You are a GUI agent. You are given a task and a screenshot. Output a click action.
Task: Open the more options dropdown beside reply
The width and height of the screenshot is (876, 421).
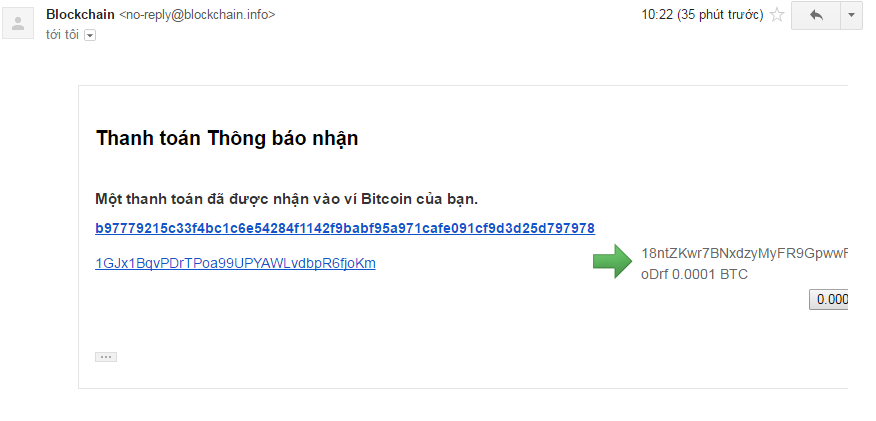coord(851,15)
